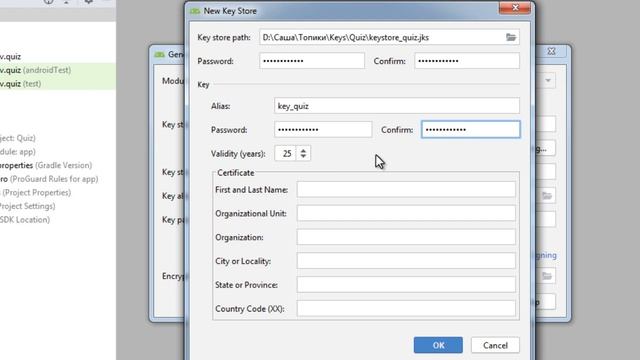Image resolution: width=640 pixels, height=360 pixels.
Task: Confirm the new key store with OK
Action: [x=438, y=345]
